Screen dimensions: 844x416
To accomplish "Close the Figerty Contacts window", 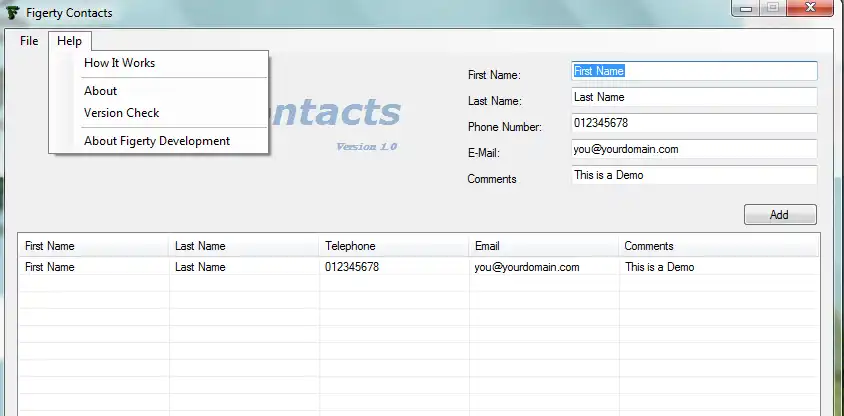I will tap(810, 8).
